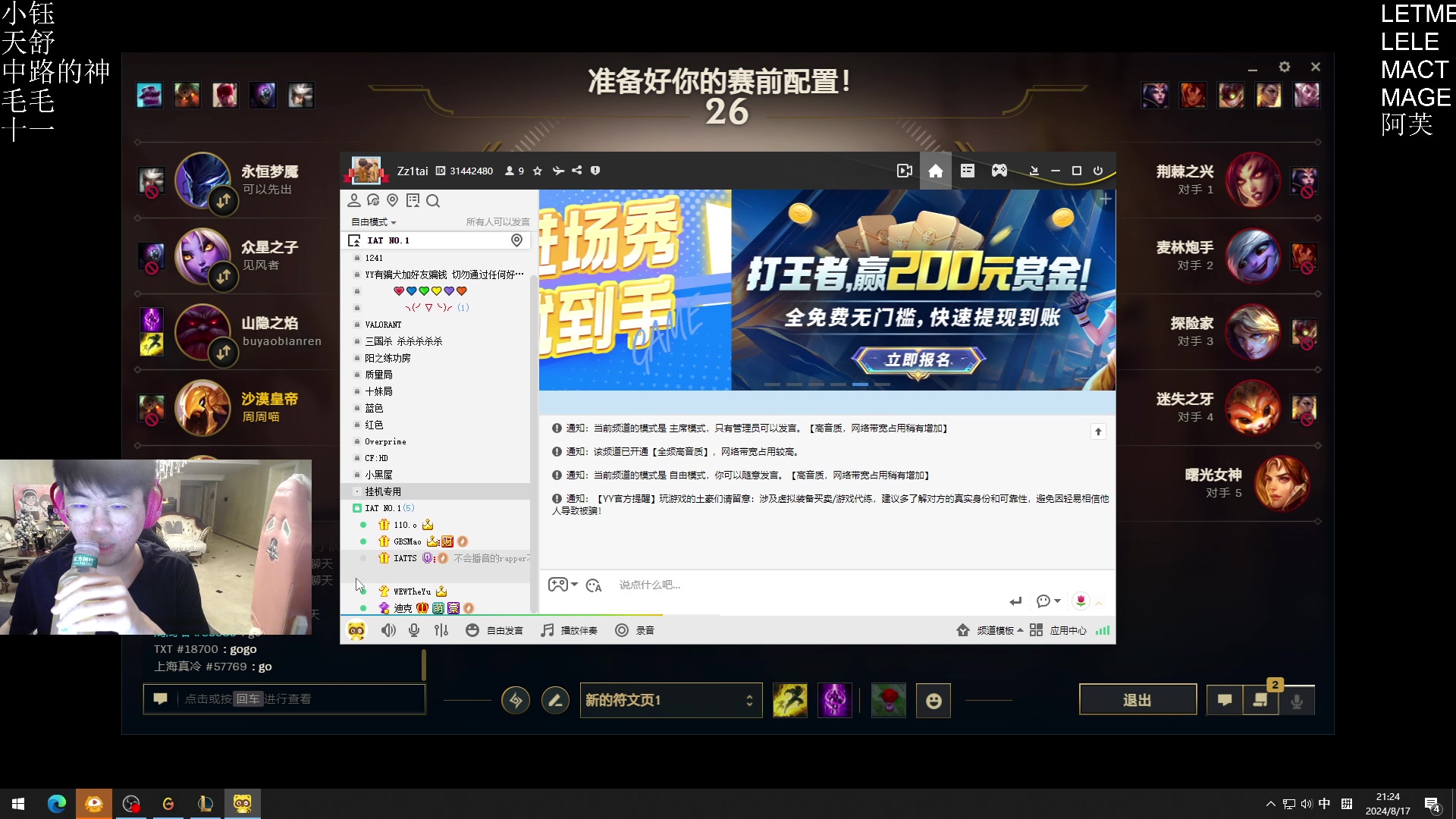The height and width of the screenshot is (819, 1456).
Task: Select sub-channel 1241
Action: click(374, 259)
